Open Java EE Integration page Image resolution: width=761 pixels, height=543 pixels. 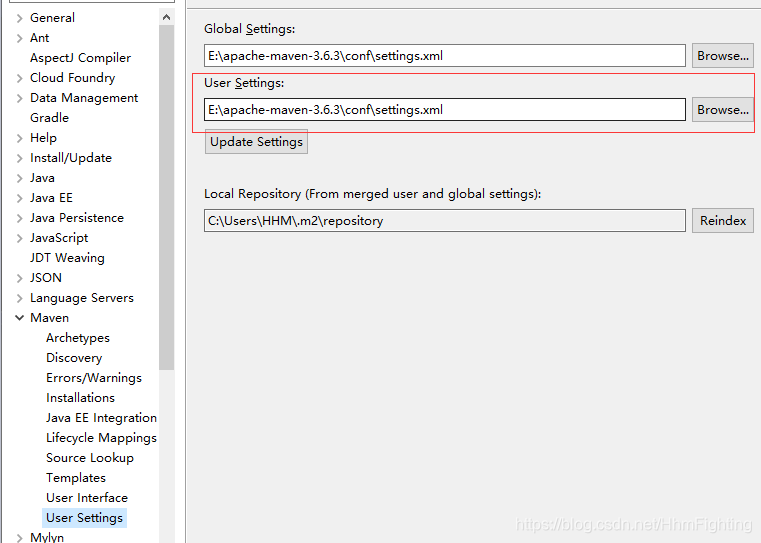[x=101, y=417]
